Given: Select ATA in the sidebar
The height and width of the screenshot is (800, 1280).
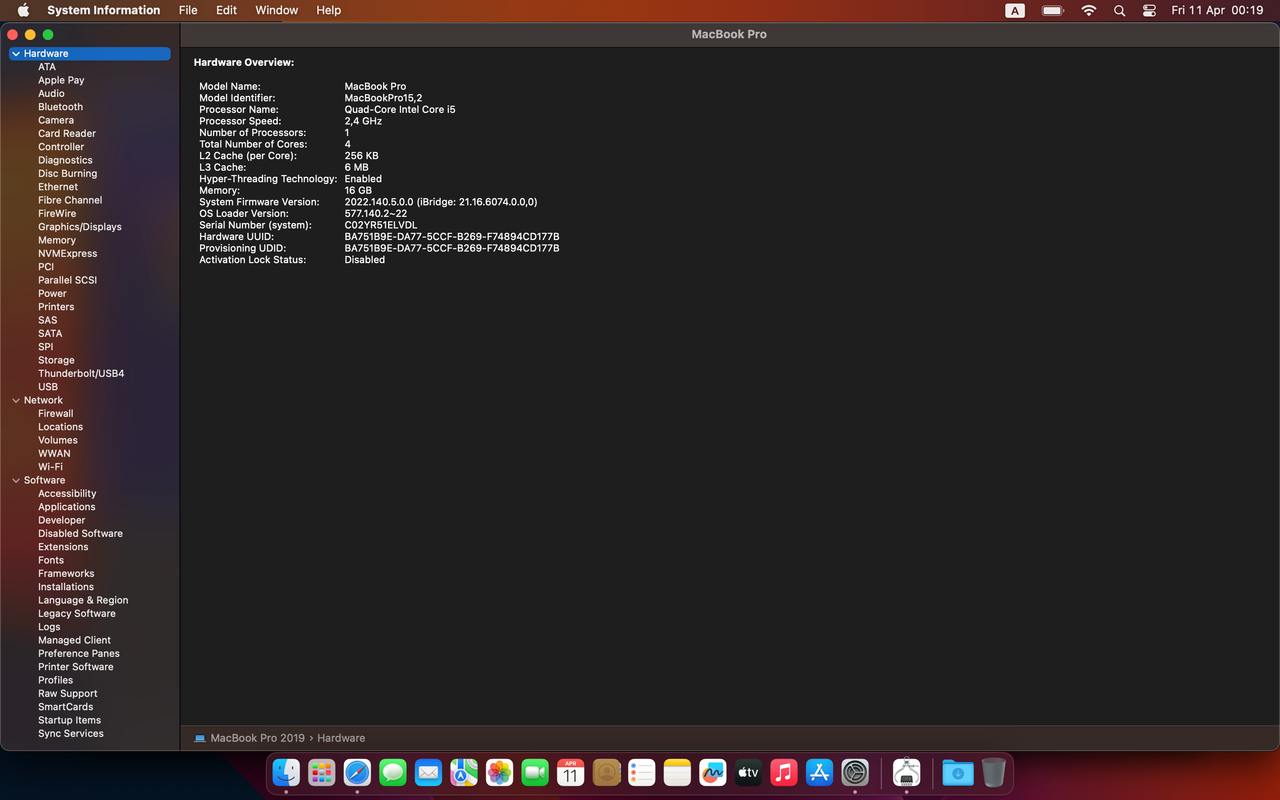Looking at the screenshot, I should tap(47, 67).
